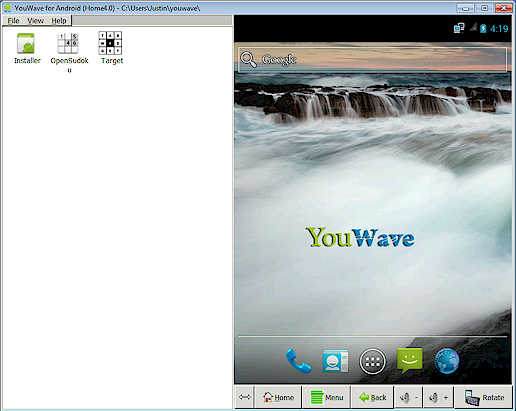
Task: Tap the Phone dialer icon in dock
Action: pos(298,361)
